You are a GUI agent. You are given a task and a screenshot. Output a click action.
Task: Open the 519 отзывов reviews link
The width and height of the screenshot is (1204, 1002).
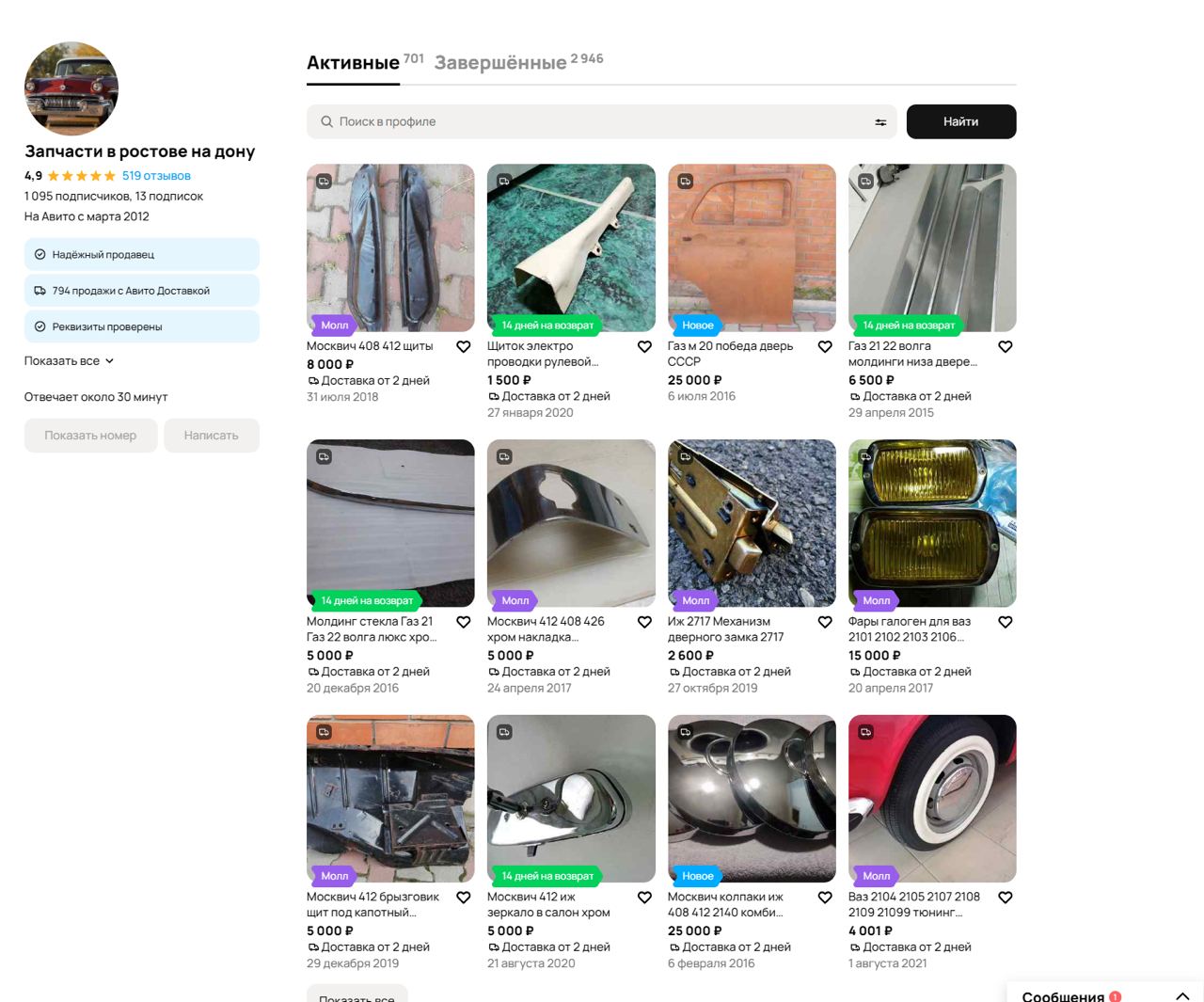click(x=156, y=176)
